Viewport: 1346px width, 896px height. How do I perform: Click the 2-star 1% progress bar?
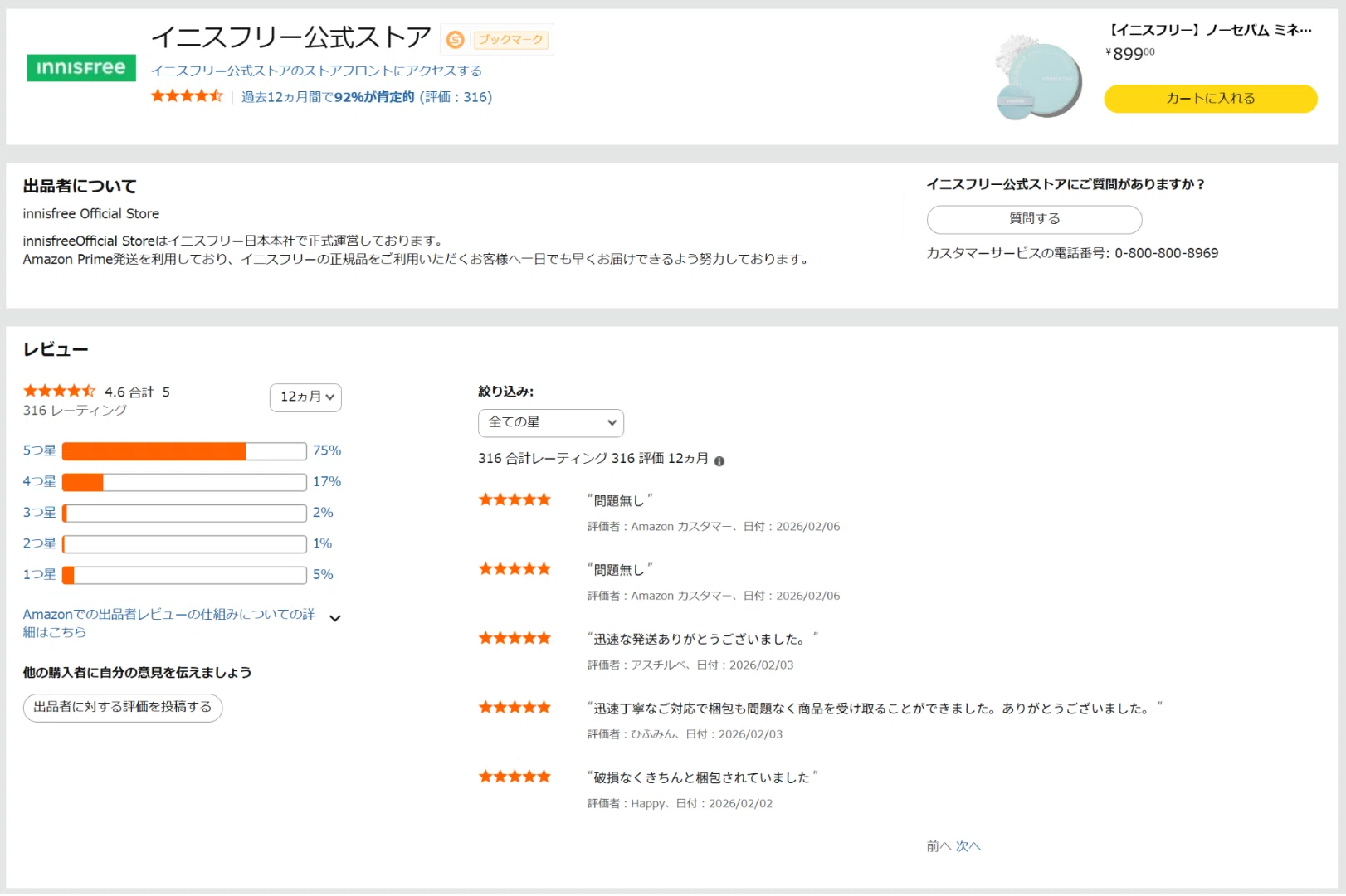point(184,544)
